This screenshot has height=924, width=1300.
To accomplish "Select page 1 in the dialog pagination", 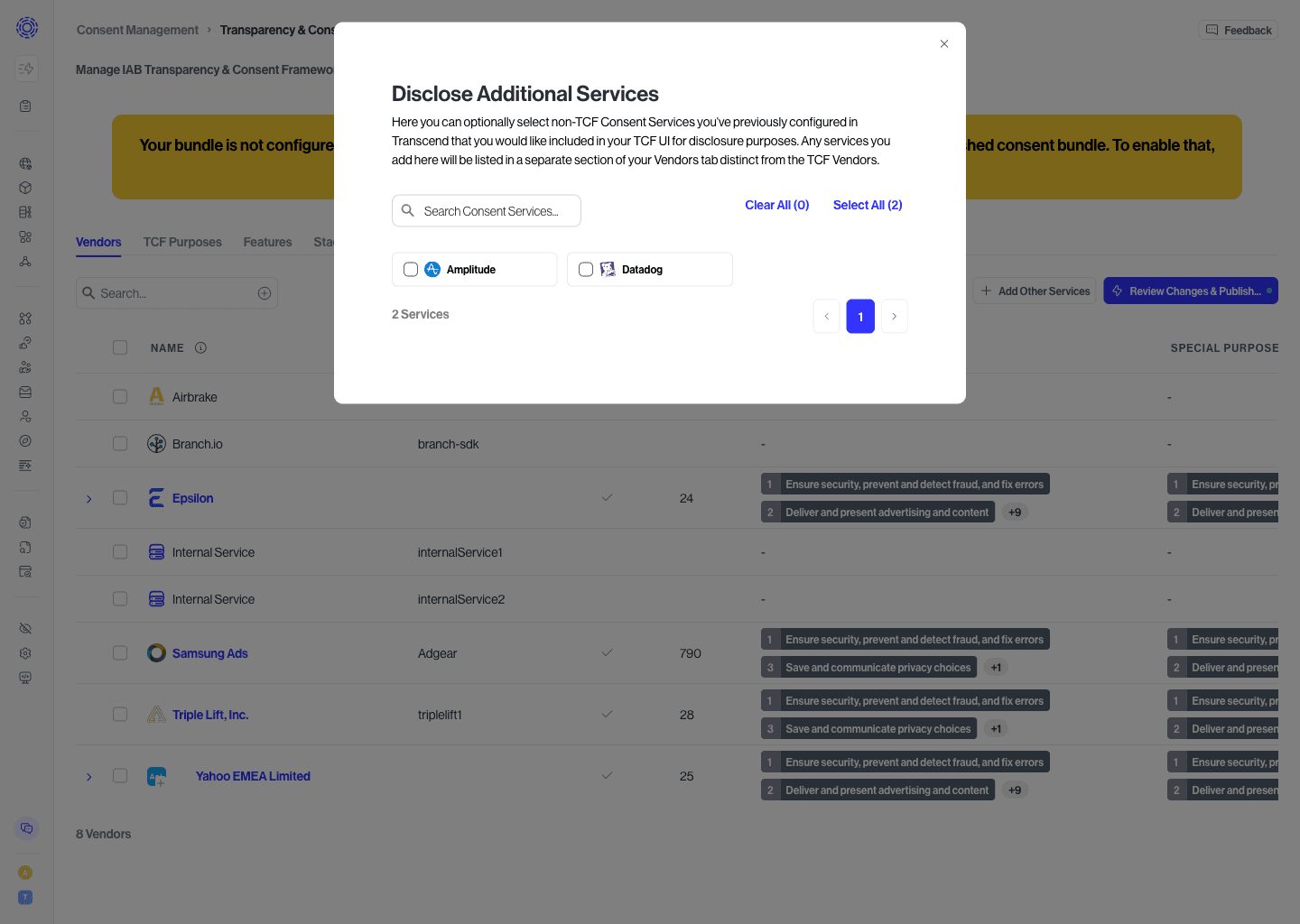I will pyautogui.click(x=860, y=316).
